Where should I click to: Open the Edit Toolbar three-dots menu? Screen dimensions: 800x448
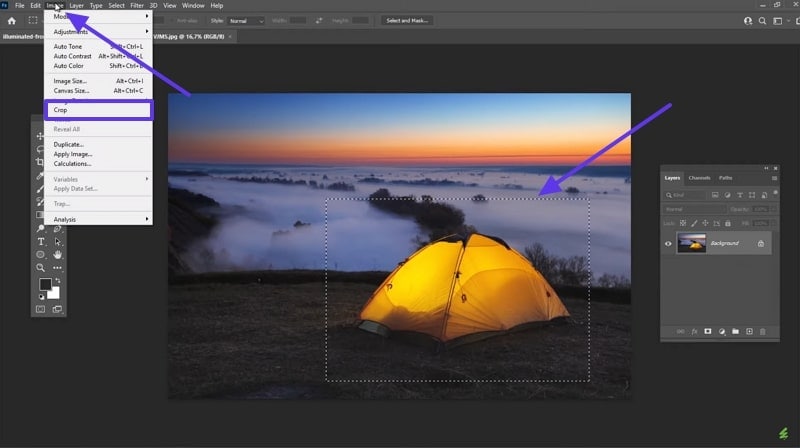(57, 267)
